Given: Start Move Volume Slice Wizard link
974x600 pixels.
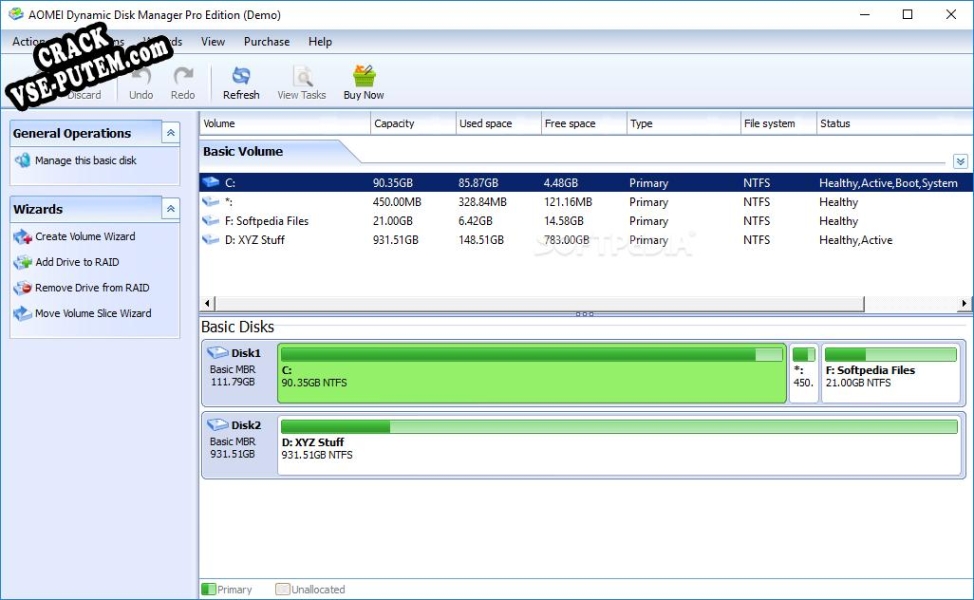Looking at the screenshot, I should click(93, 313).
